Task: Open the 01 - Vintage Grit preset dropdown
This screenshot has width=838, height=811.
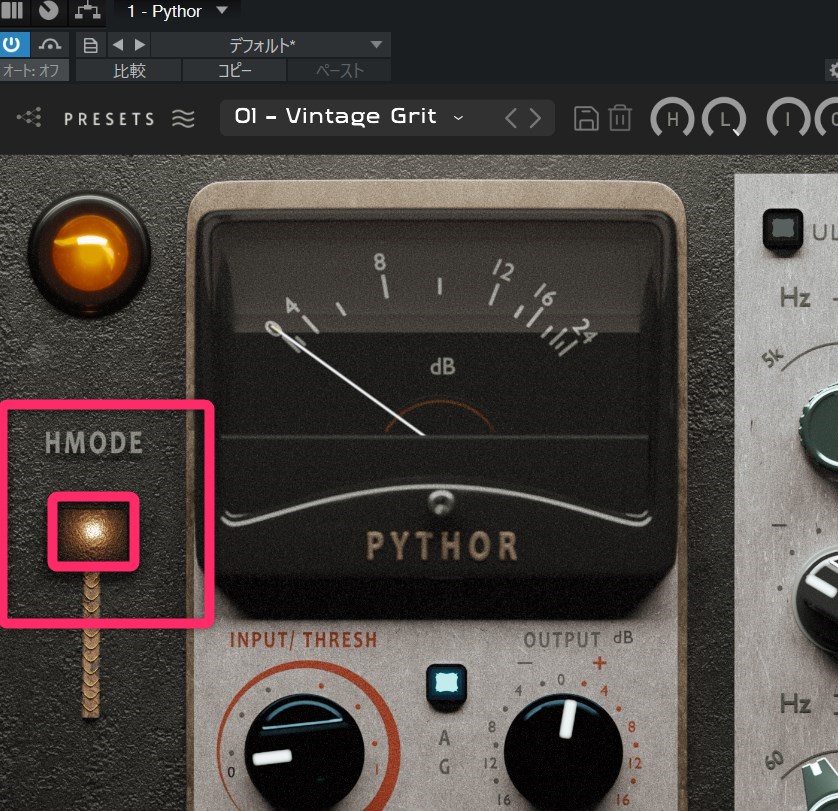Action: click(x=347, y=117)
